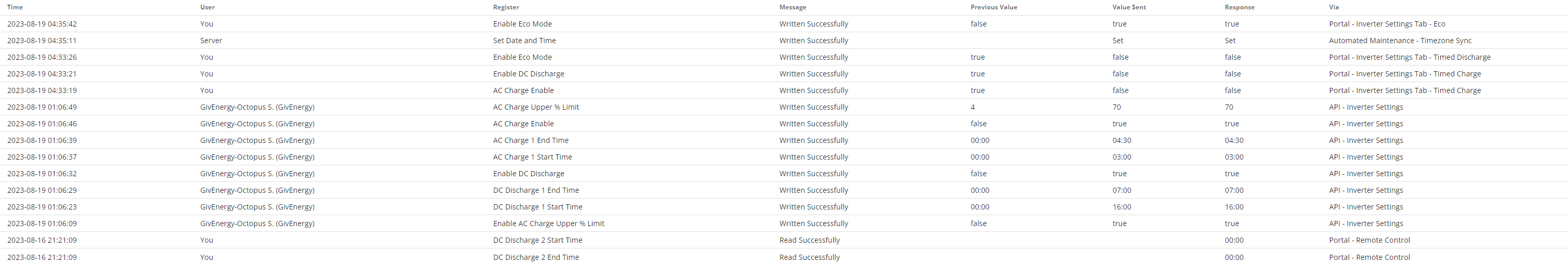Select the DC Discharge 2 End Time row

(784, 257)
